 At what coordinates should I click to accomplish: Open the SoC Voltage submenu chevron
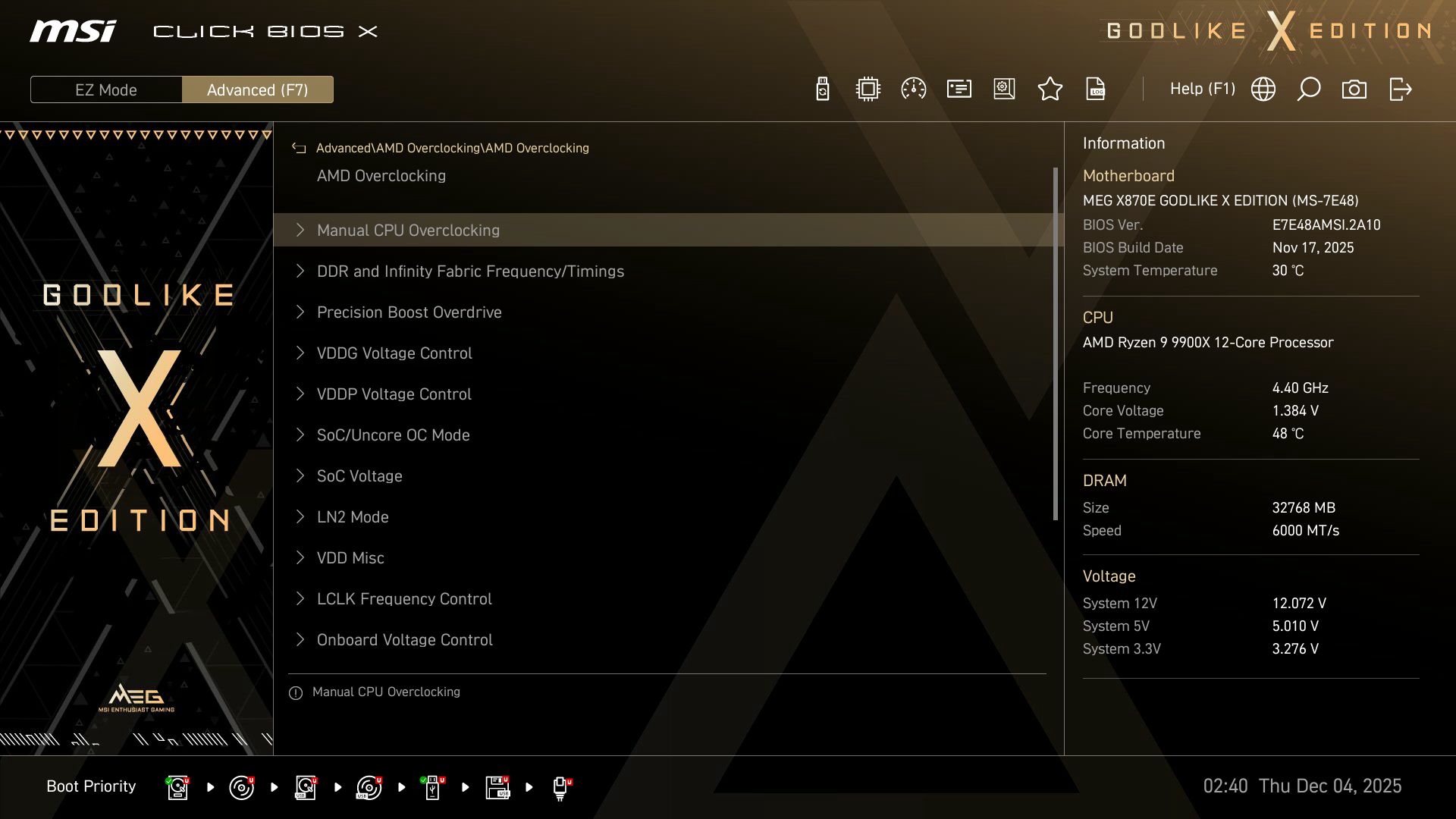click(x=300, y=475)
